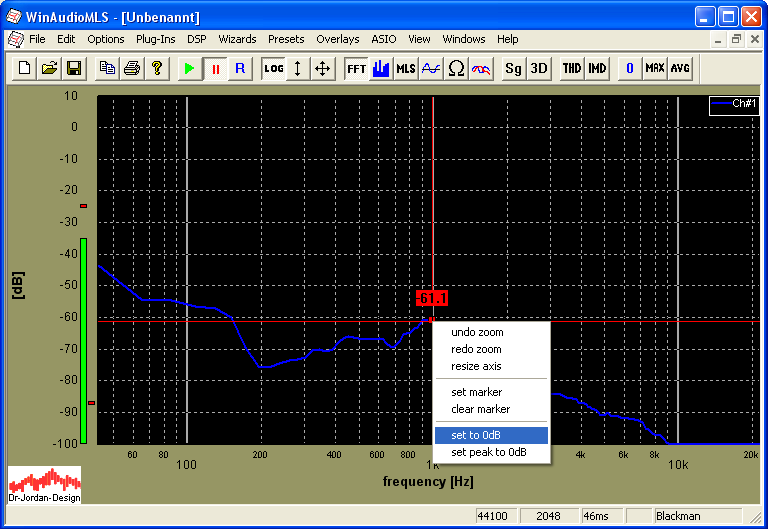Start measurement with the green play button
The image size is (768, 529).
[189, 69]
